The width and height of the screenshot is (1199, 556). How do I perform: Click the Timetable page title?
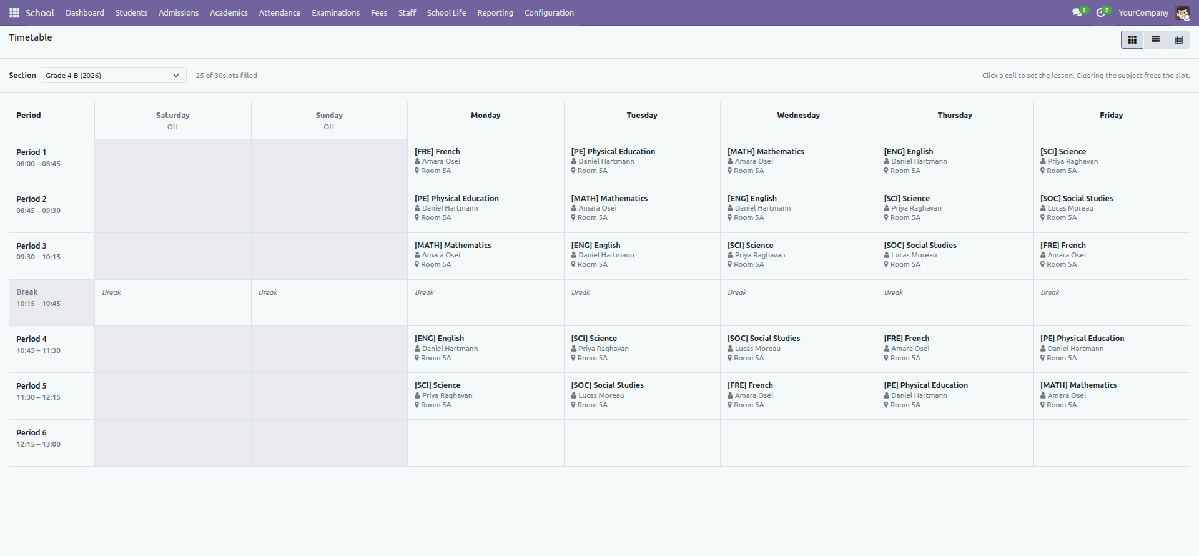tap(31, 37)
